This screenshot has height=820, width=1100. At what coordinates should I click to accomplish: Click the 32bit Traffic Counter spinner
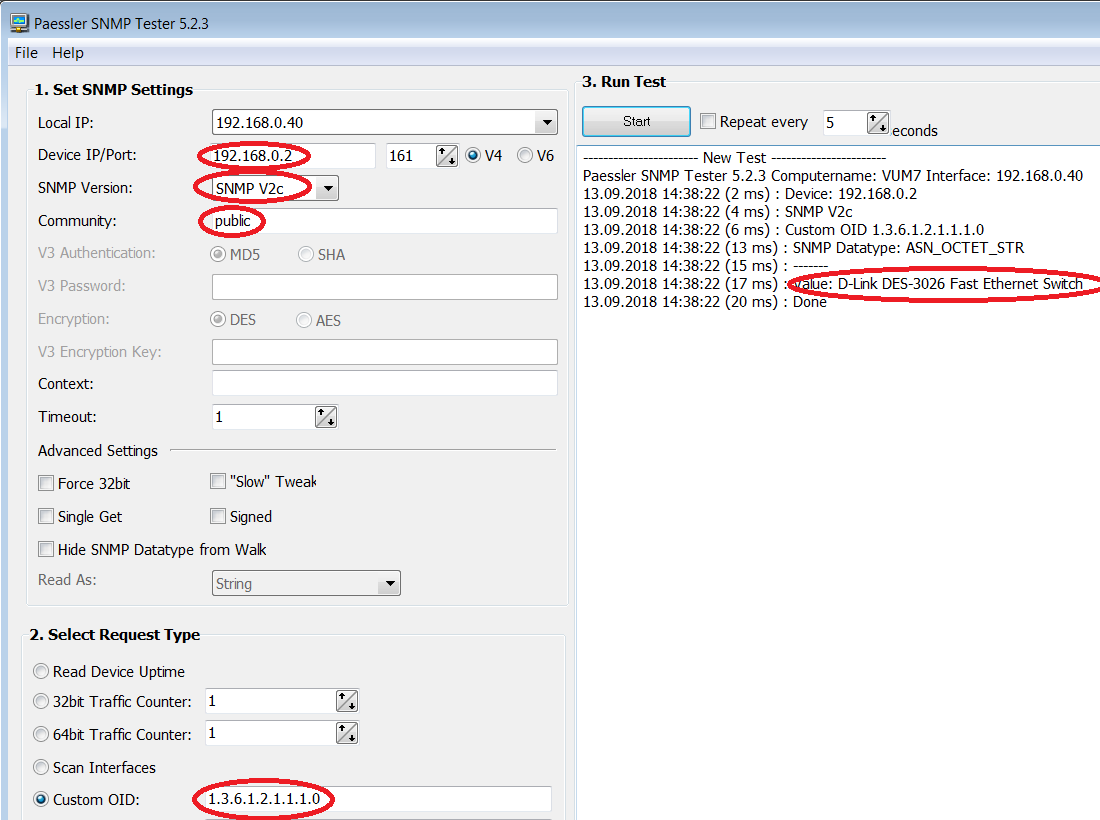tap(347, 701)
